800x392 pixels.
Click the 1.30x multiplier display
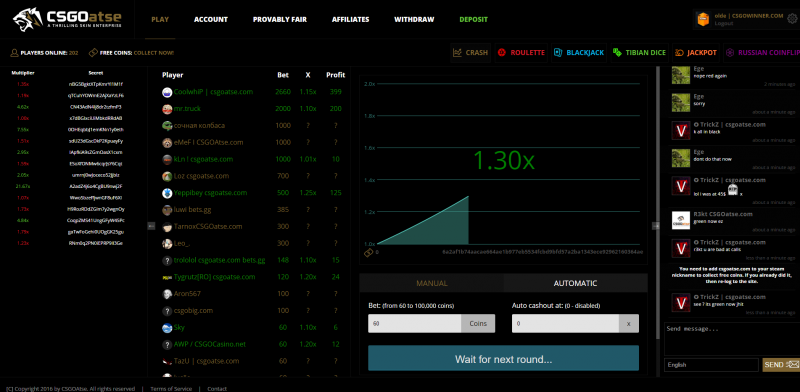tap(504, 160)
